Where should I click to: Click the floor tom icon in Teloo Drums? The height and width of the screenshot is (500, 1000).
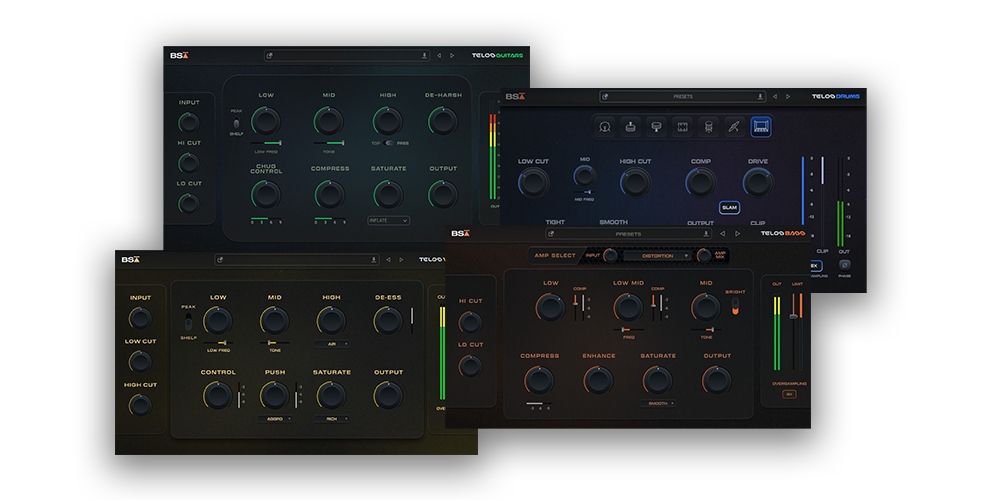point(709,127)
